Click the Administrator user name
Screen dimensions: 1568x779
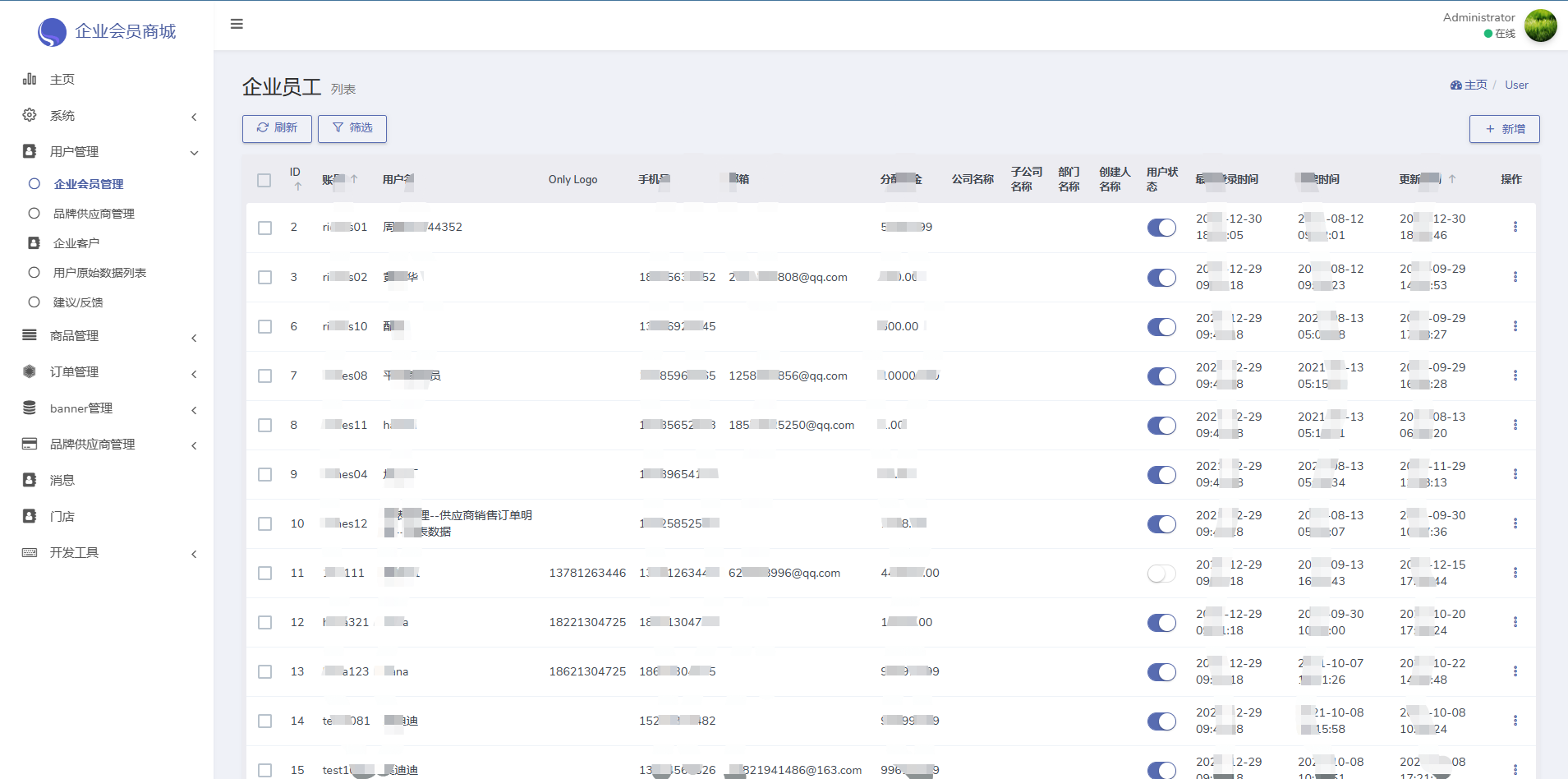tap(1478, 17)
